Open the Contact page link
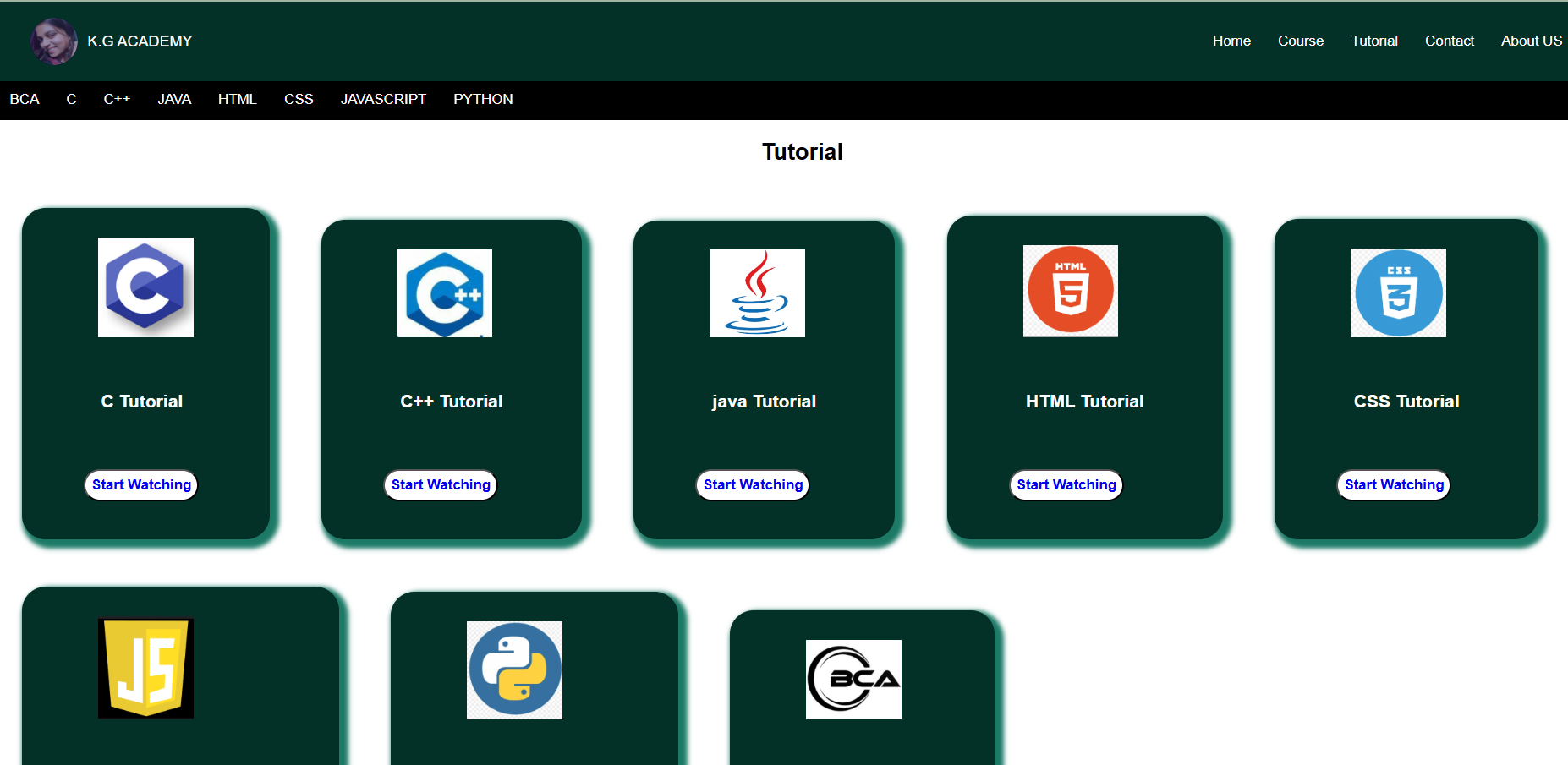 coord(1450,41)
